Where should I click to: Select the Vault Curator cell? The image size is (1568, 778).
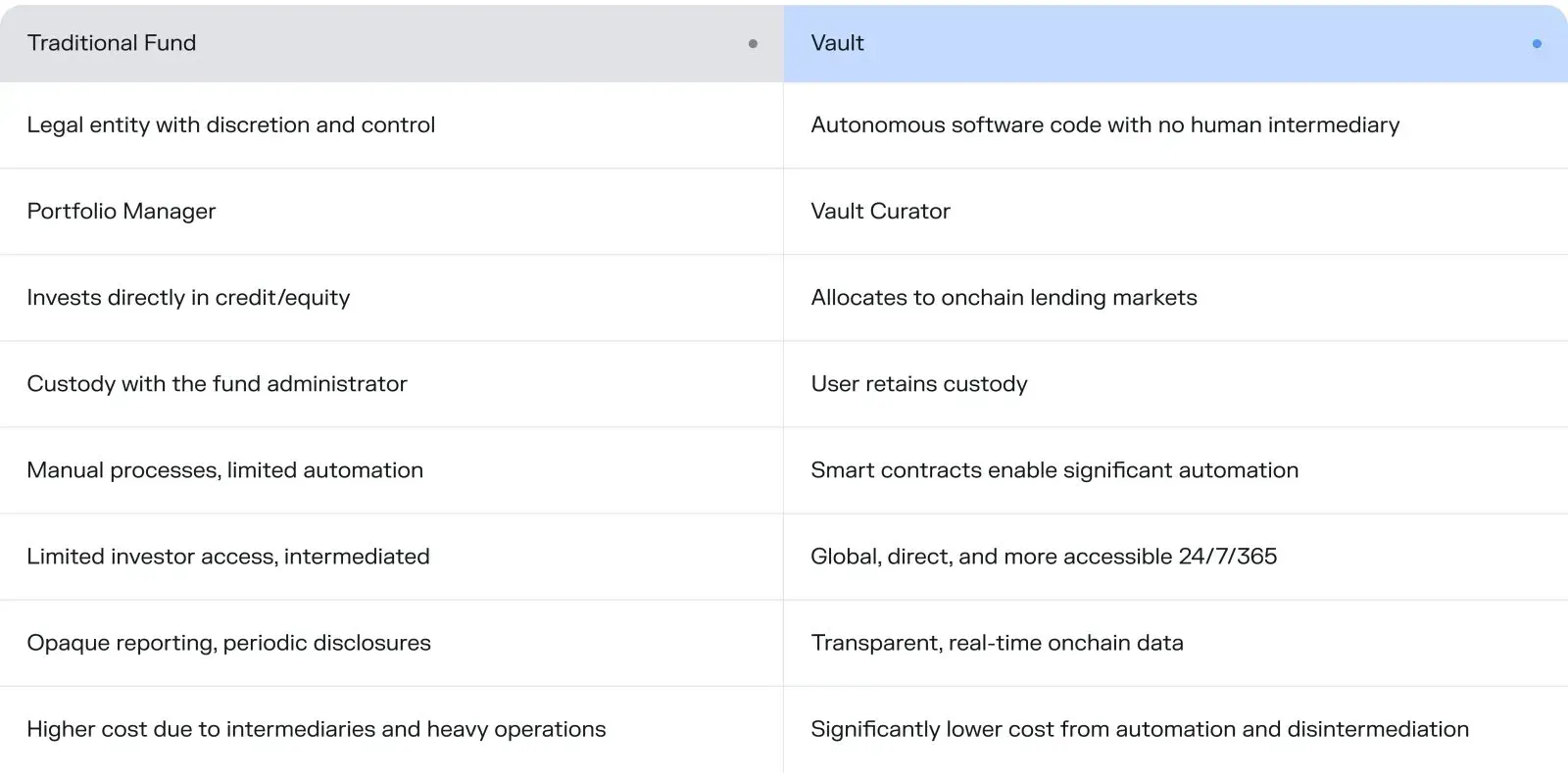[x=880, y=212]
